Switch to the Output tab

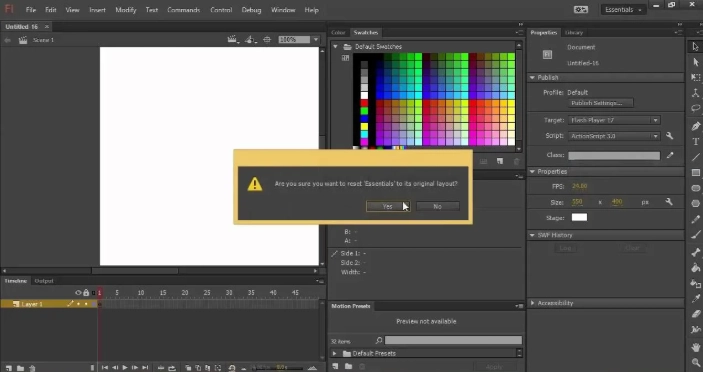coord(44,281)
